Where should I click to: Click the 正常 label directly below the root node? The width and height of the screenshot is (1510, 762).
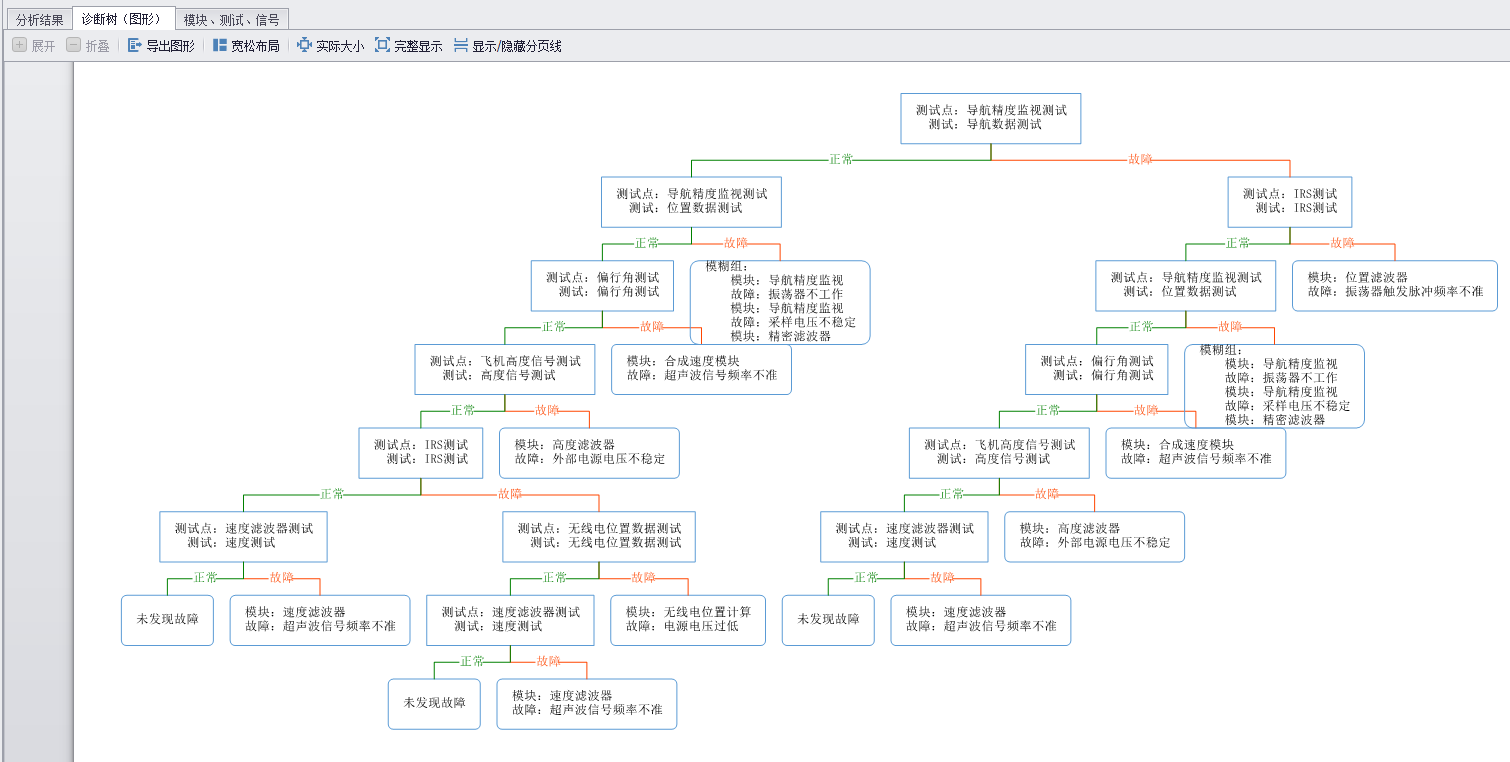(841, 159)
